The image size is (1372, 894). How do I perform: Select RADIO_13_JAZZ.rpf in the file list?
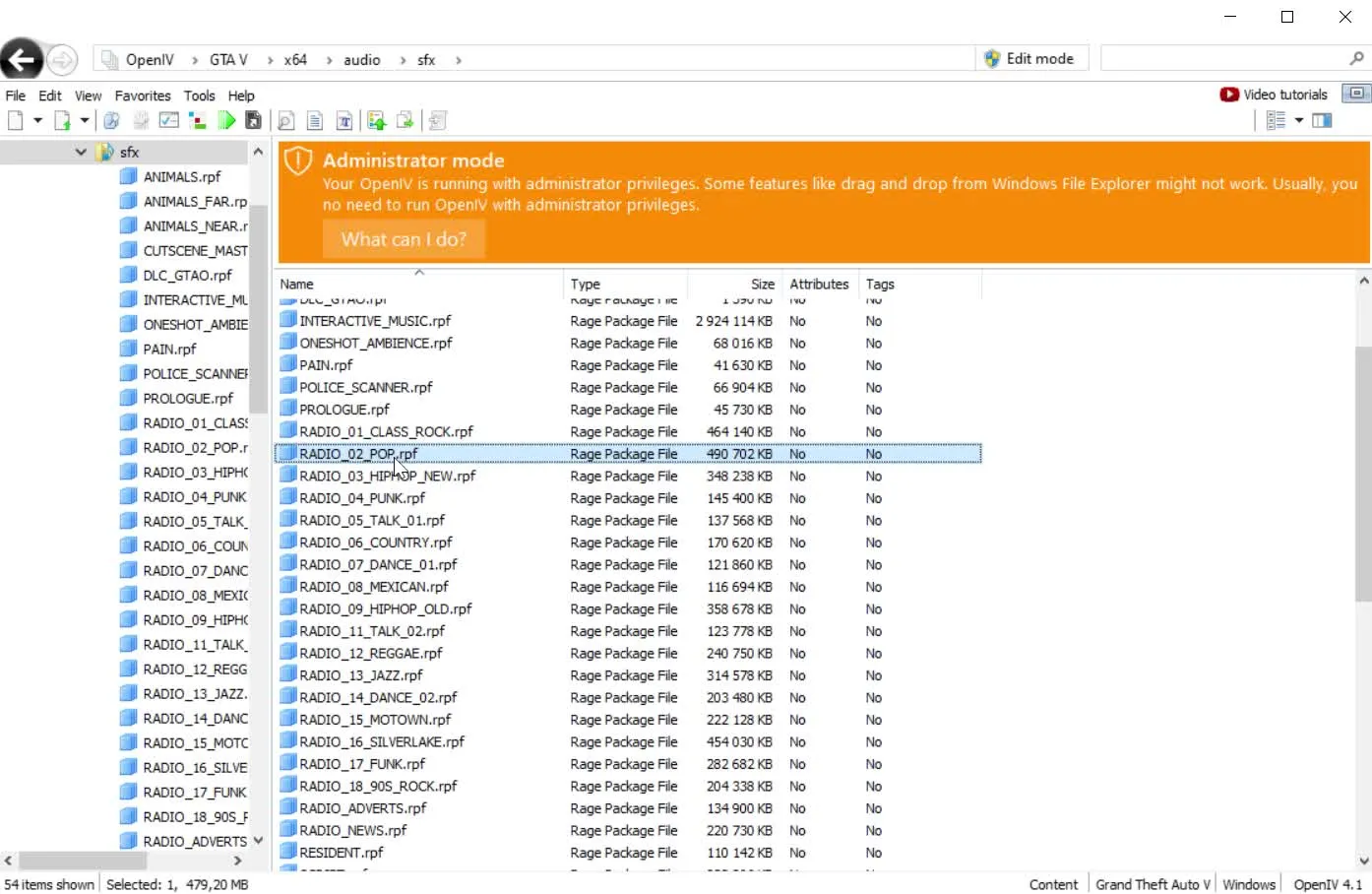click(x=361, y=675)
